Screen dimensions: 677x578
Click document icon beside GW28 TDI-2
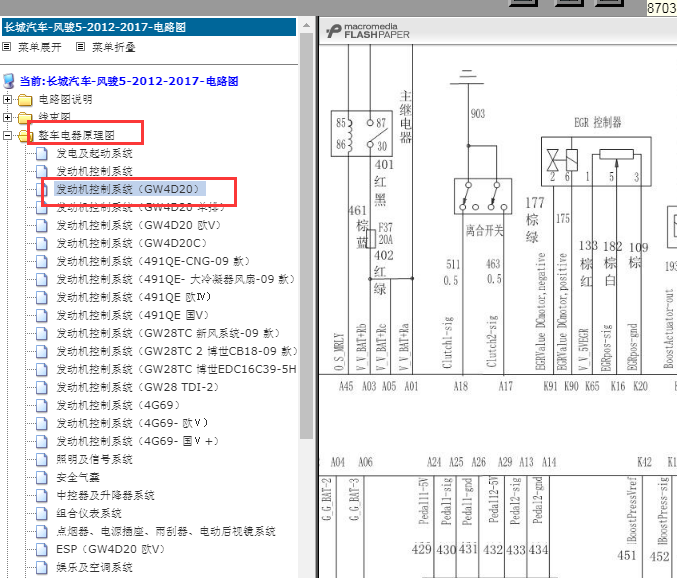click(x=41, y=387)
